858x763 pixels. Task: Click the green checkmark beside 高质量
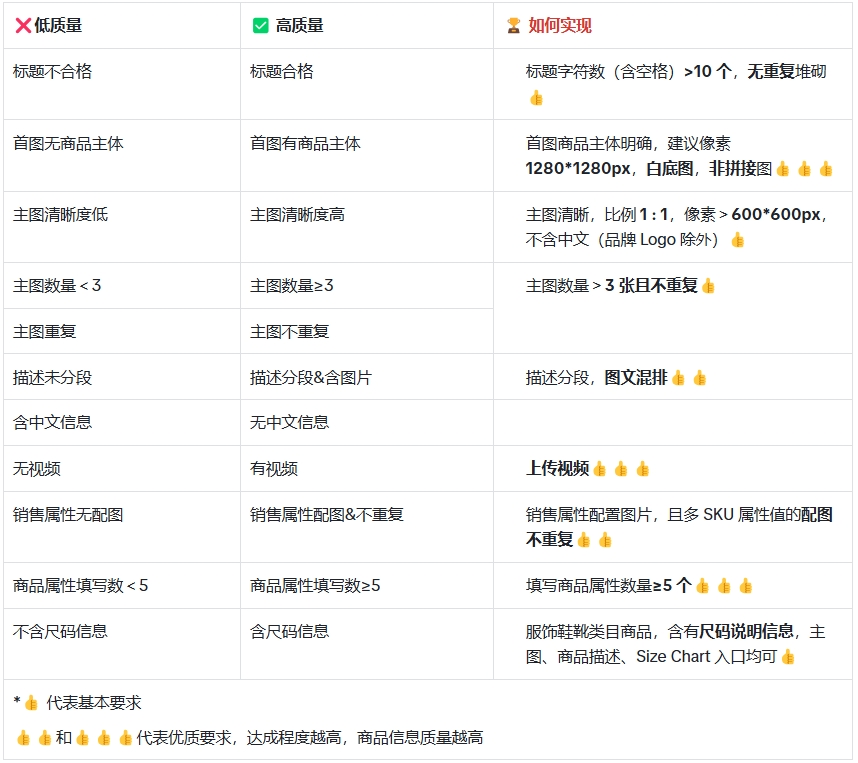(x=261, y=26)
